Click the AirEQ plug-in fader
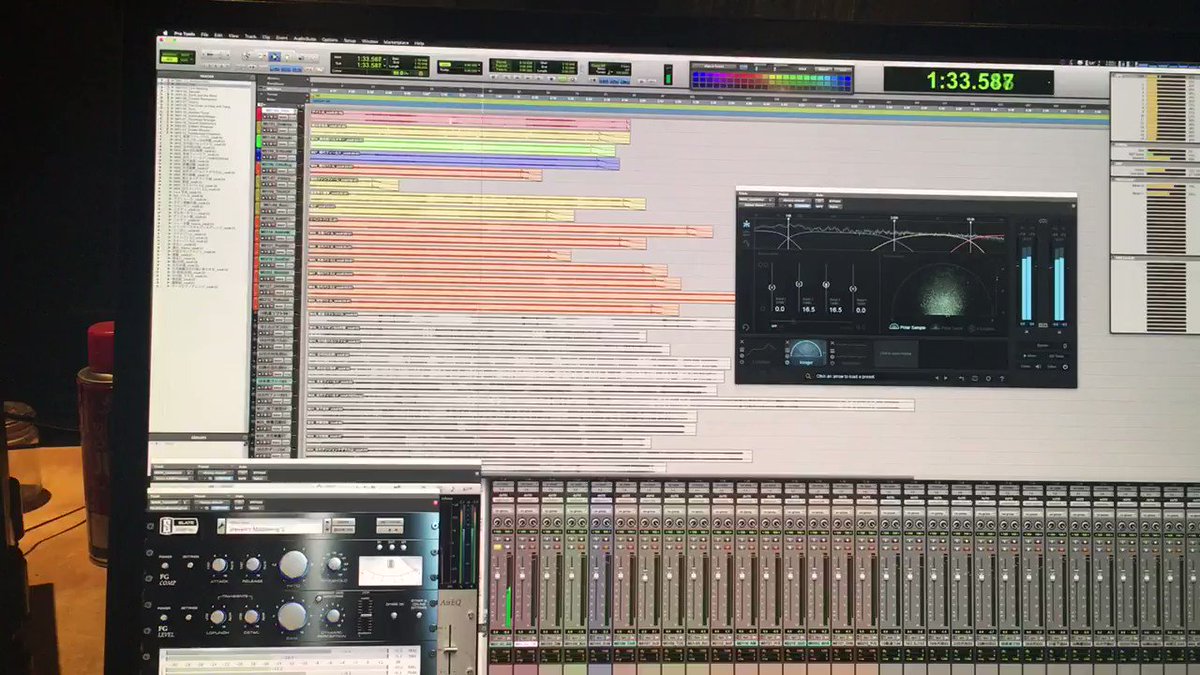This screenshot has width=1200, height=675. click(x=450, y=649)
